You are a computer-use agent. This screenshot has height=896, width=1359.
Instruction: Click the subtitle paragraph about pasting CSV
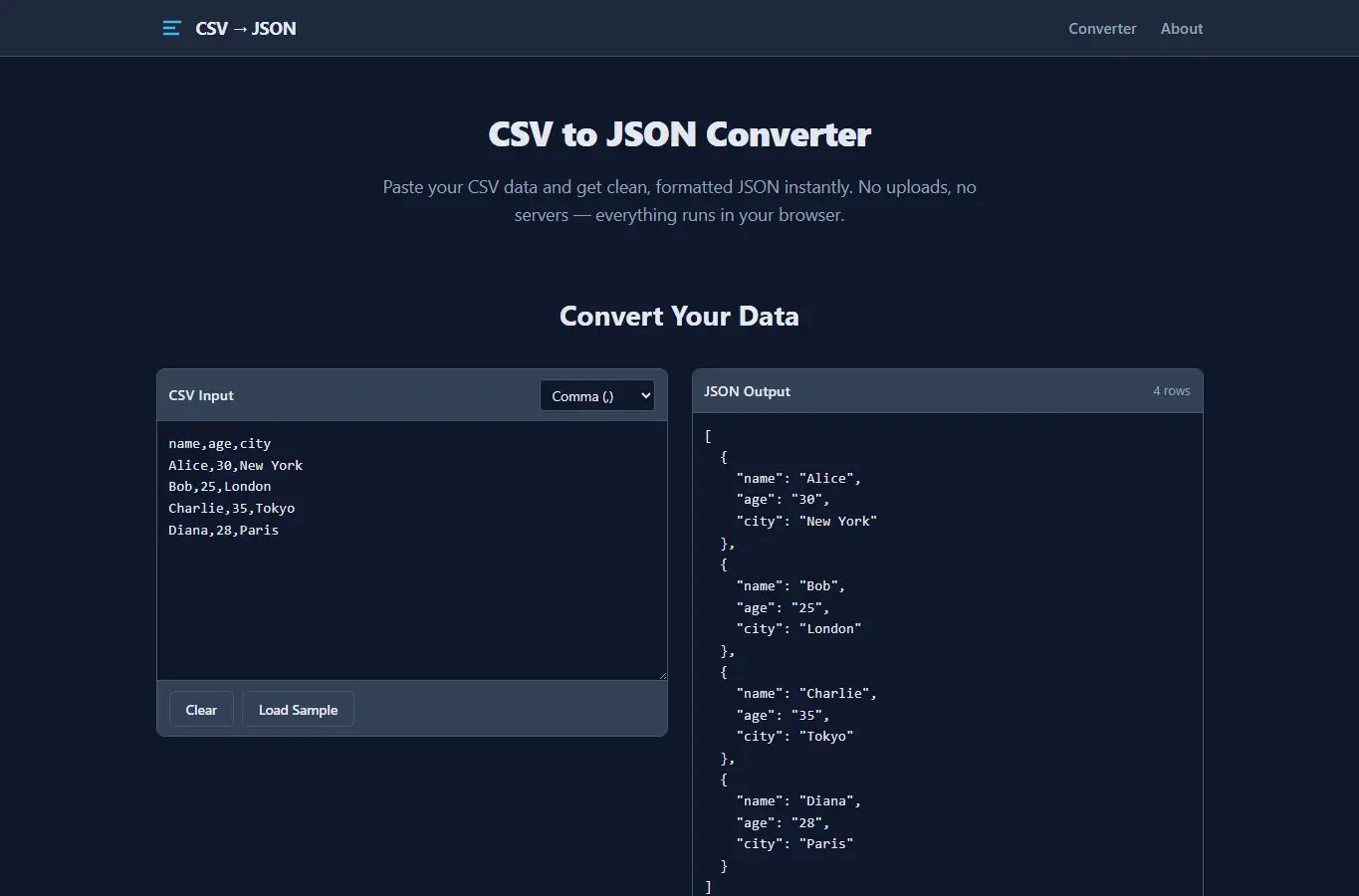pos(680,201)
